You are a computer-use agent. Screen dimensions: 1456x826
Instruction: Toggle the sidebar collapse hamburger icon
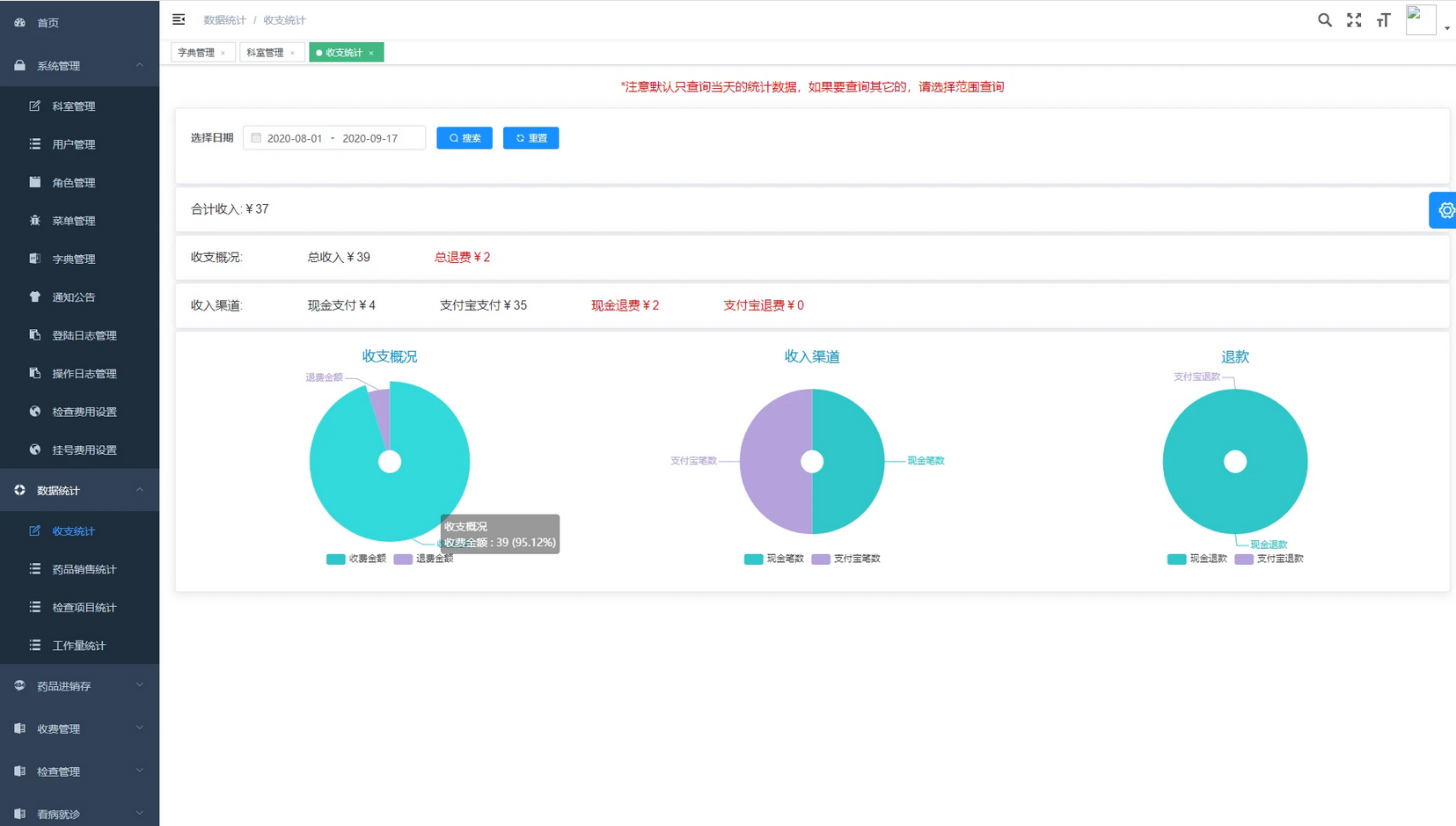[179, 19]
